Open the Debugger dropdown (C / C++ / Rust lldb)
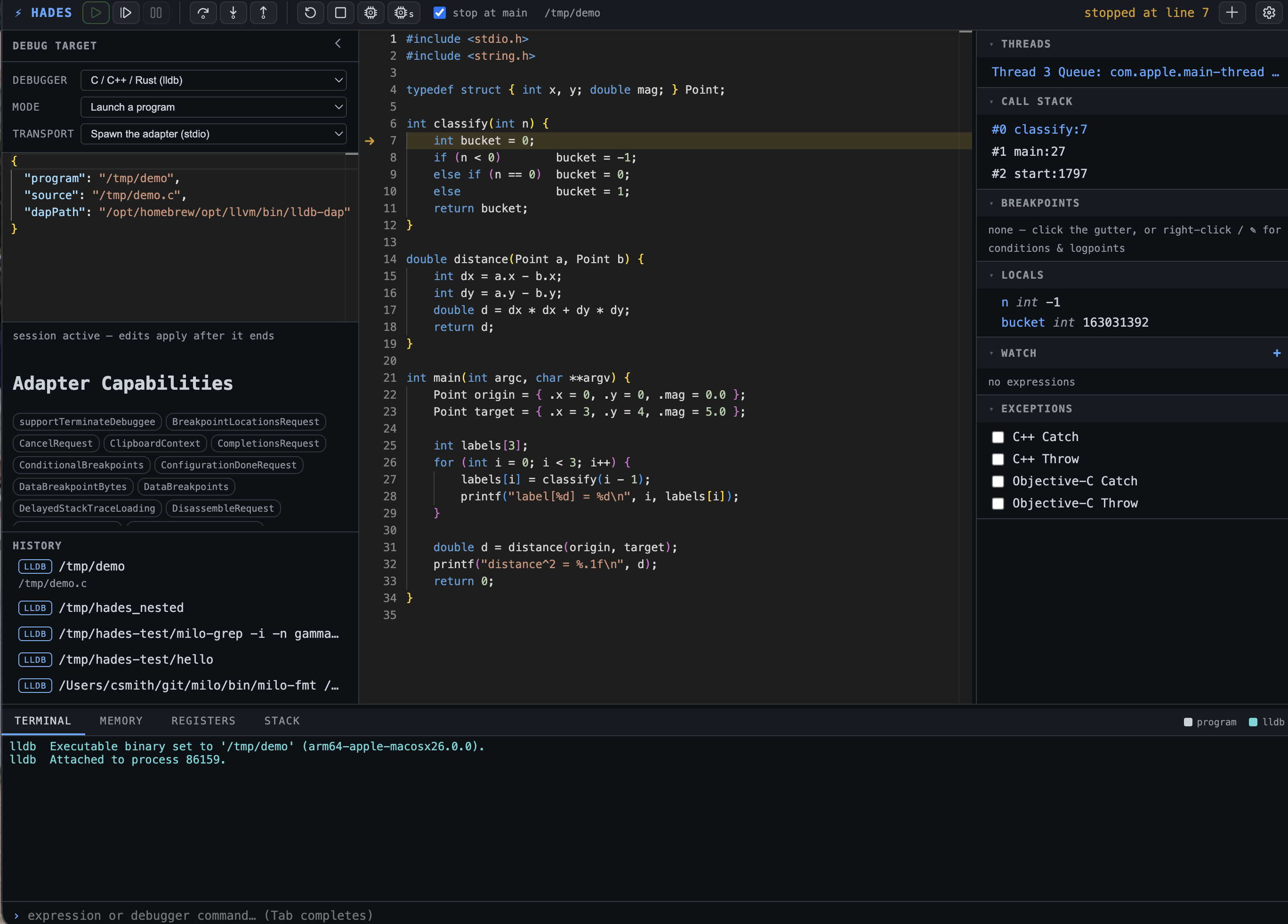This screenshot has width=1288, height=924. (x=214, y=80)
